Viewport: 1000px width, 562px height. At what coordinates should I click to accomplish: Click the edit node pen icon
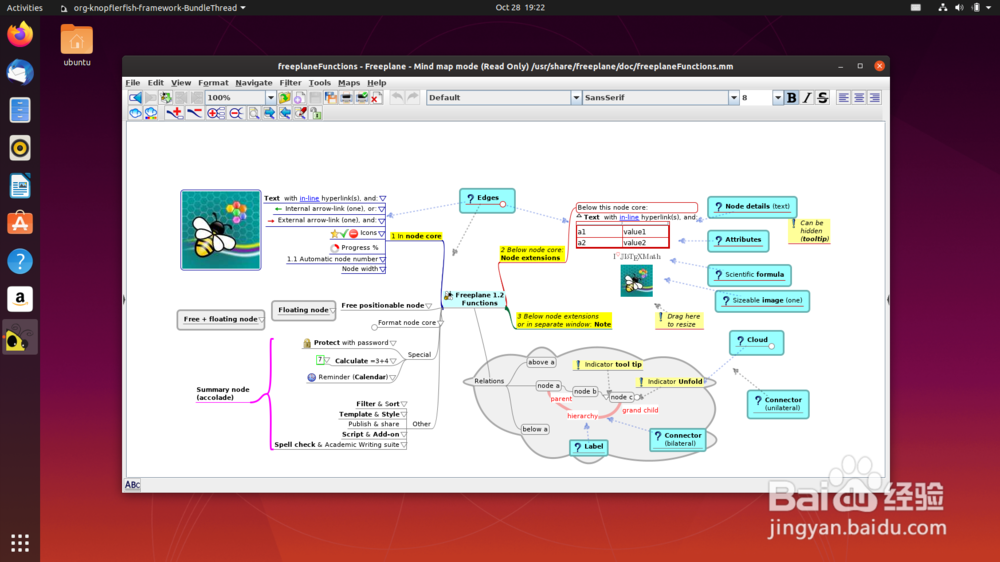click(300, 114)
